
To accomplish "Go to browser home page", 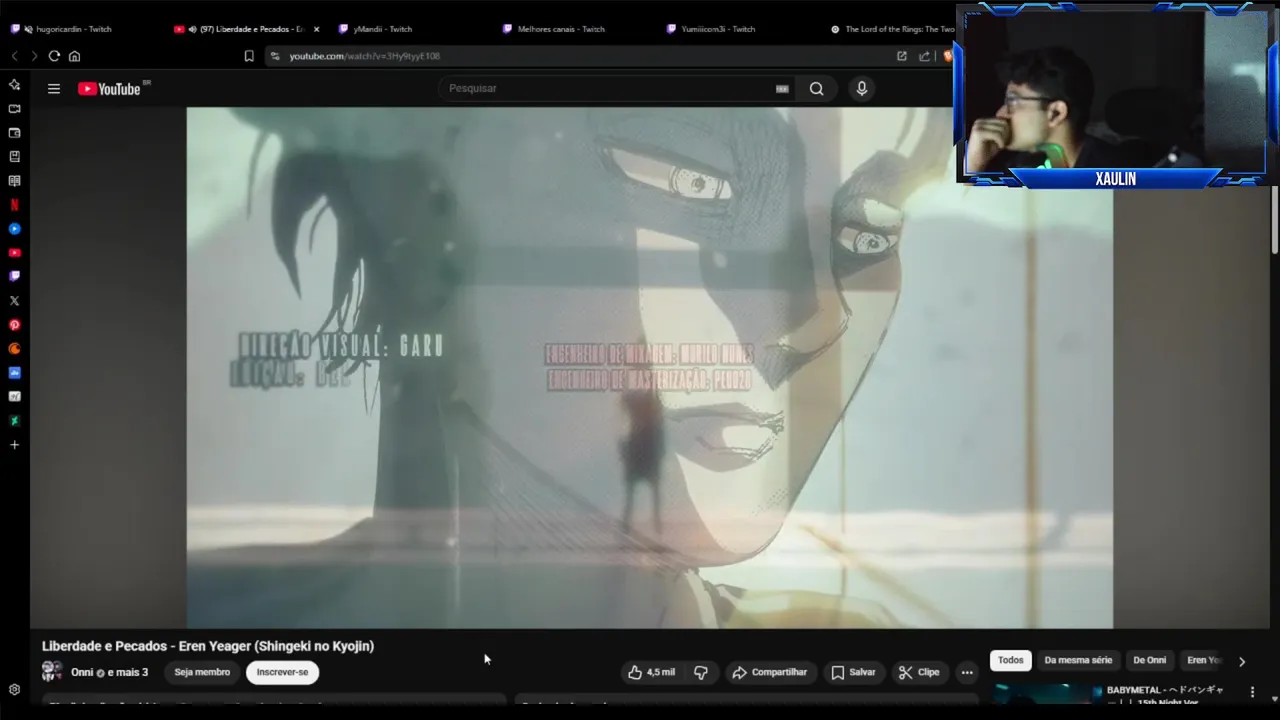I will pyautogui.click(x=74, y=56).
